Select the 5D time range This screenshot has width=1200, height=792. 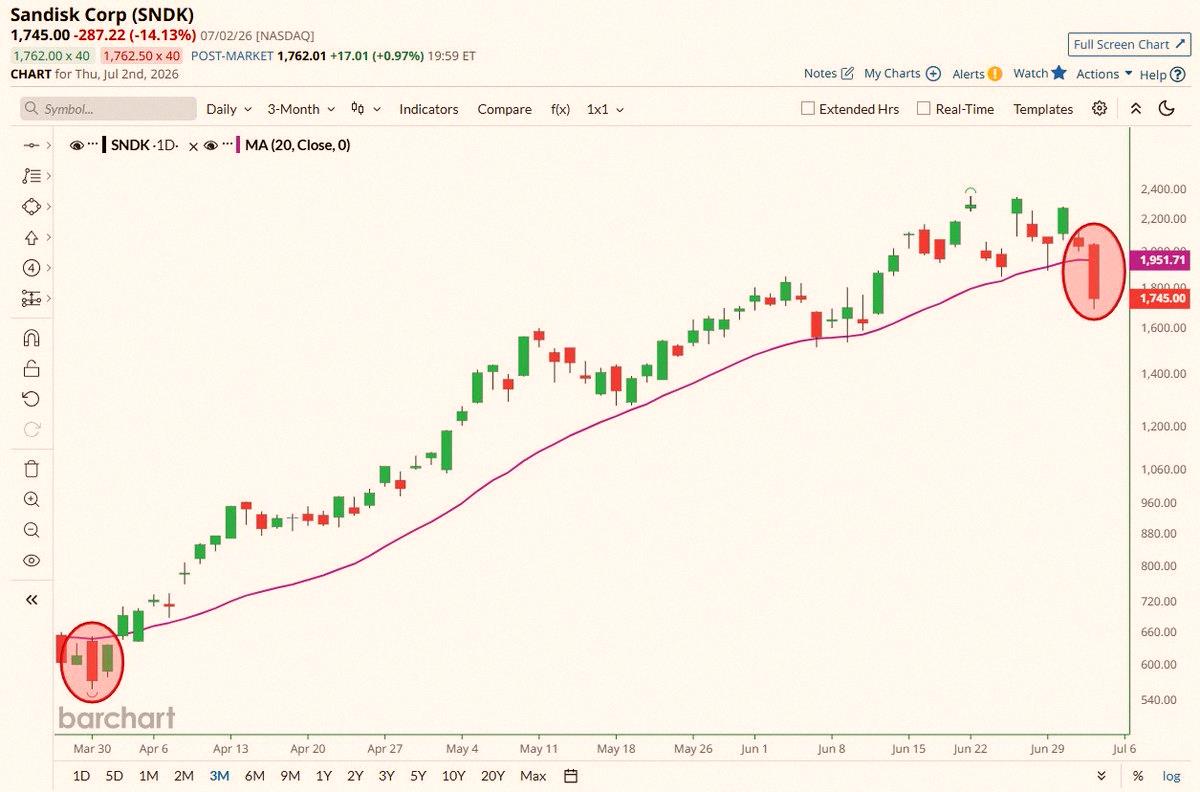pyautogui.click(x=115, y=776)
